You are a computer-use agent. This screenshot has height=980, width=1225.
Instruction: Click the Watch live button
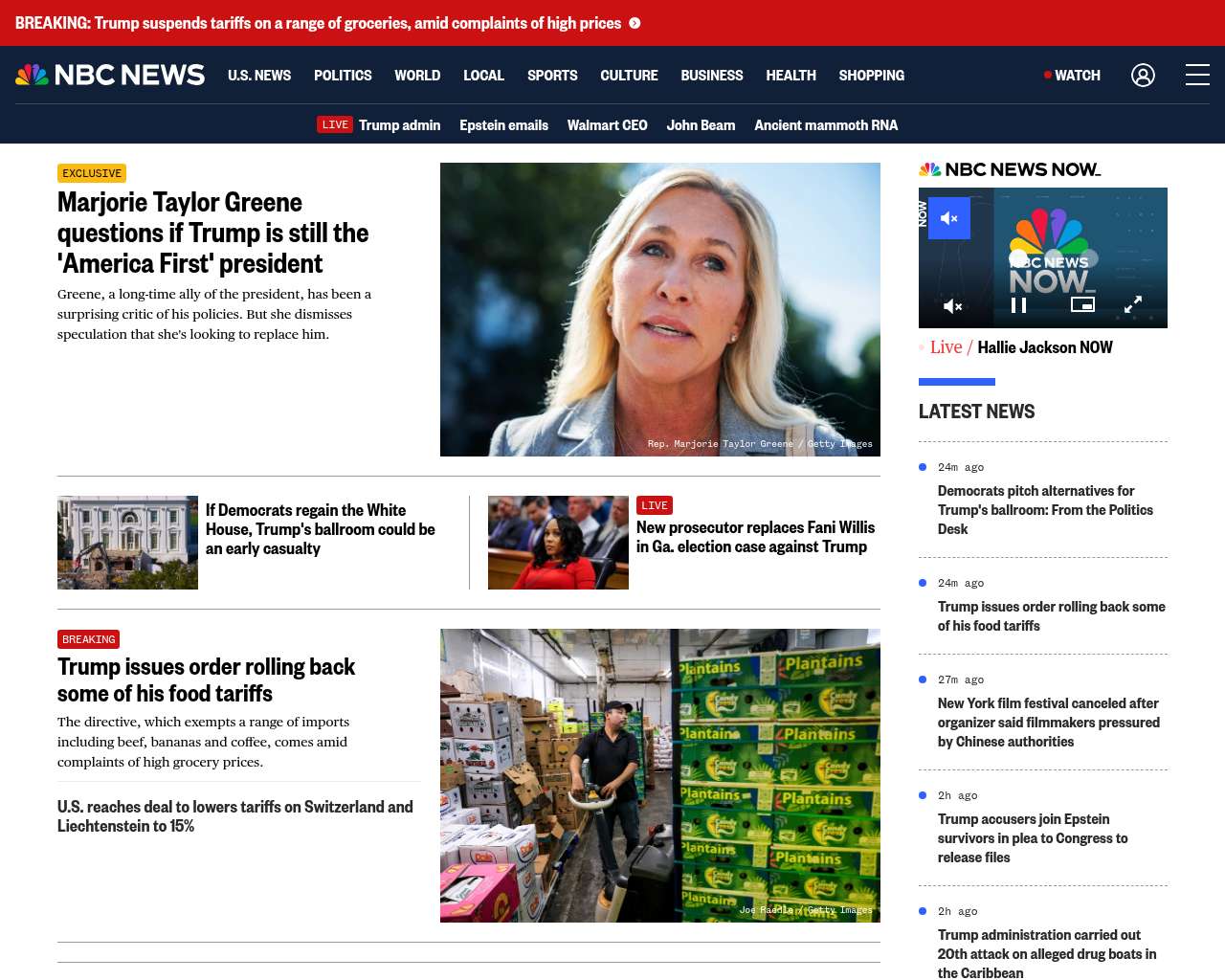[x=1072, y=75]
